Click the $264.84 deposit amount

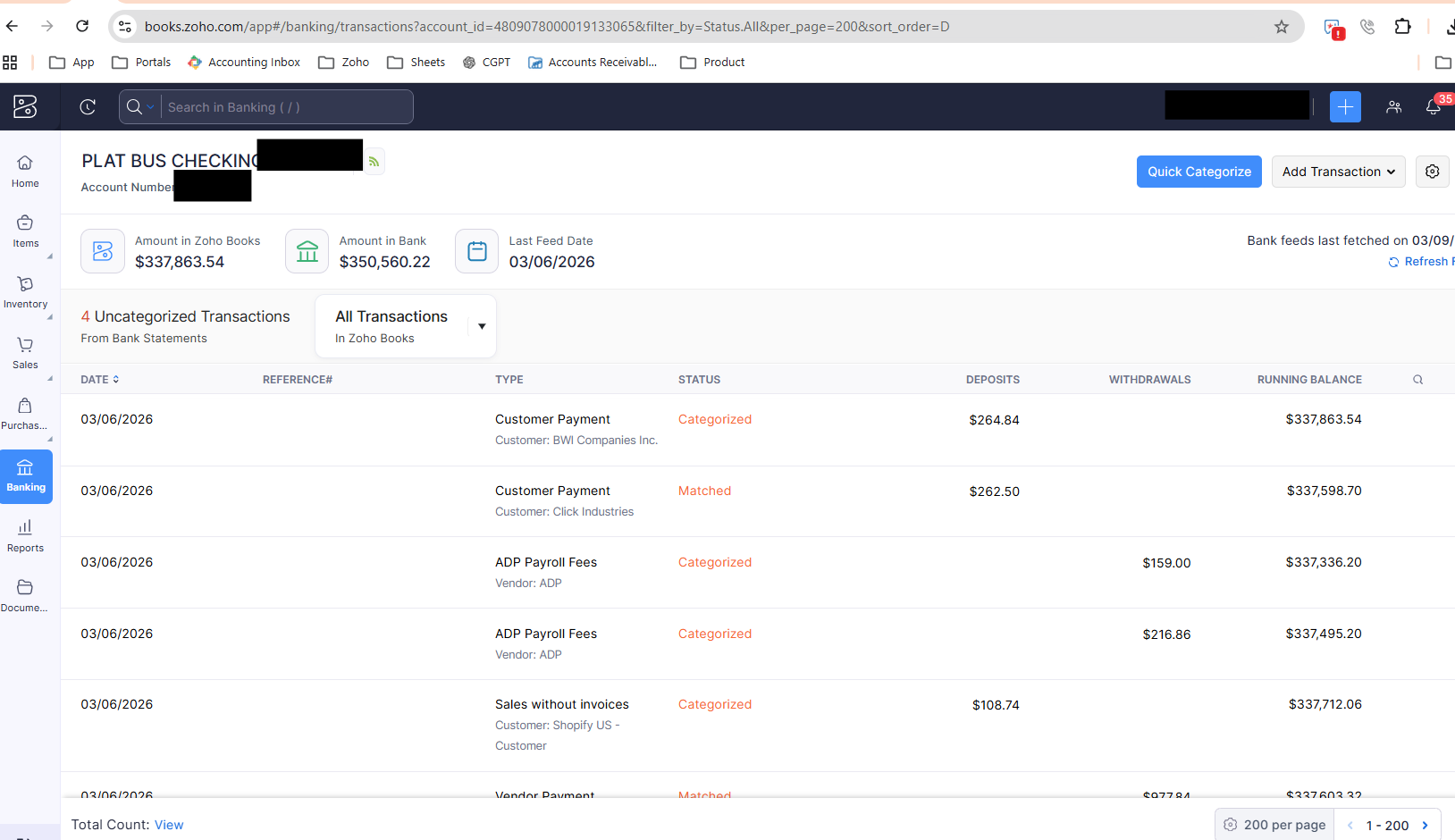click(994, 420)
